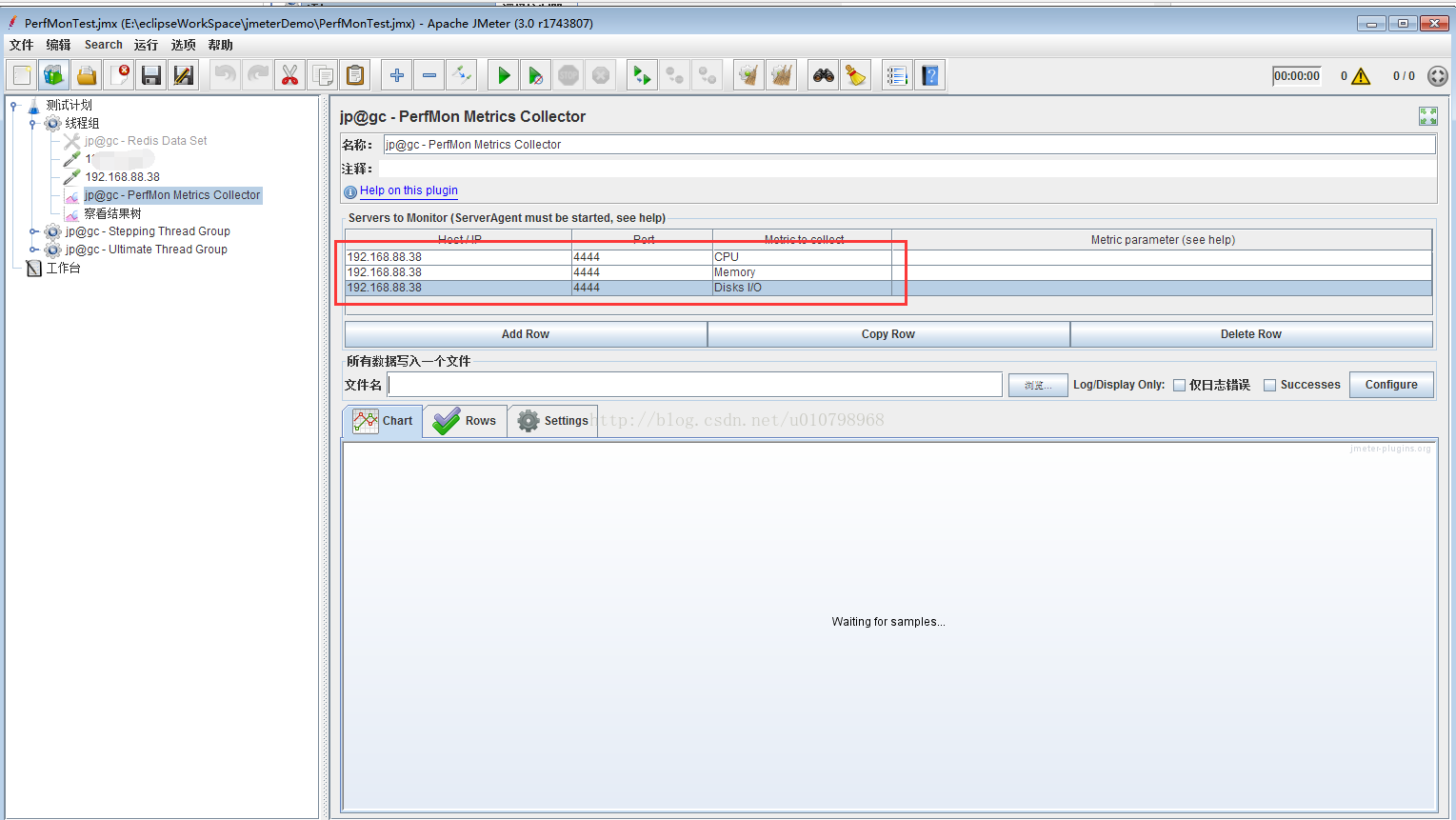Click the Cut scissors icon

[x=290, y=75]
